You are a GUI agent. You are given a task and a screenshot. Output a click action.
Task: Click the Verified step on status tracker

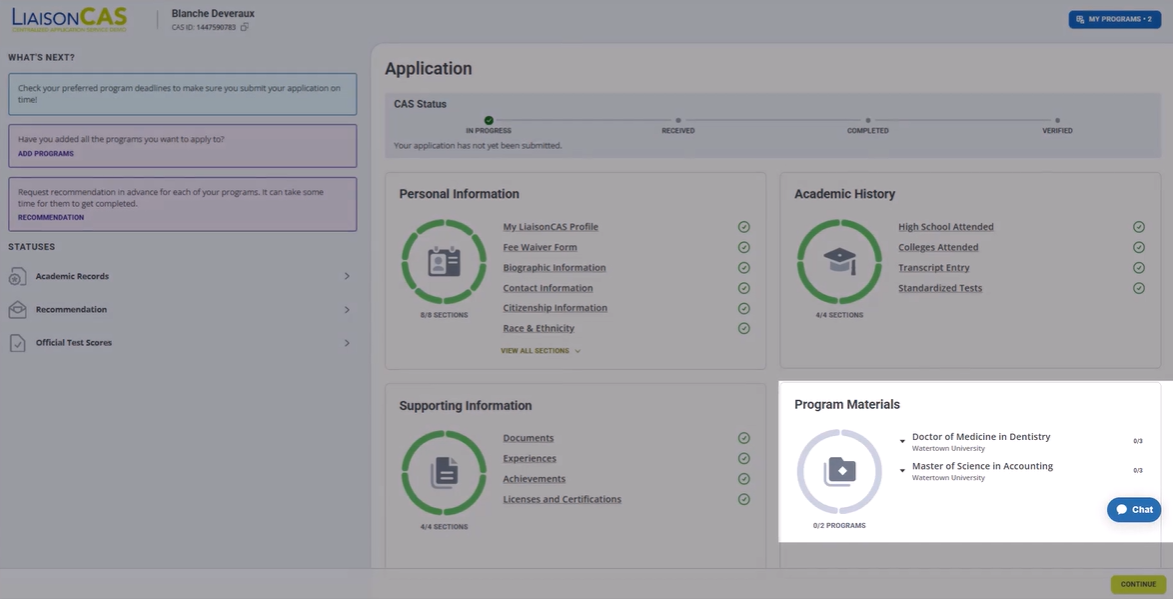point(1057,120)
